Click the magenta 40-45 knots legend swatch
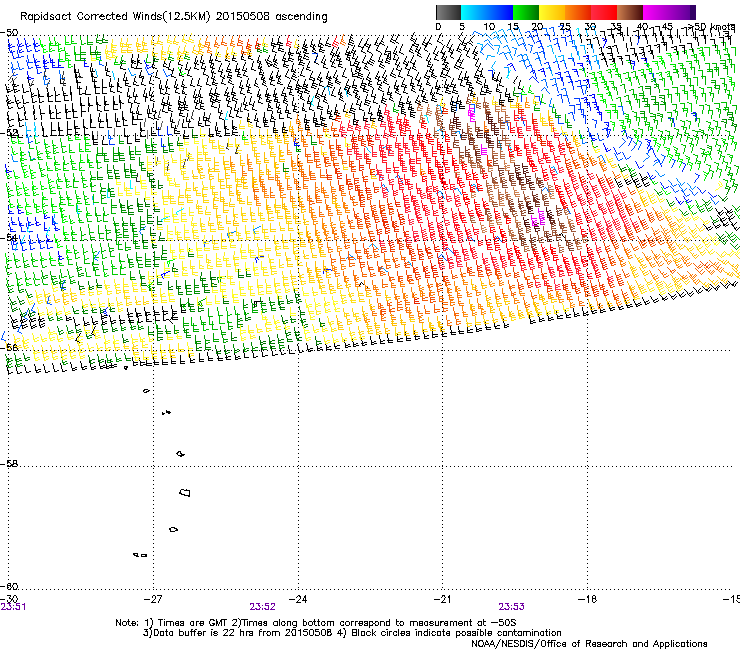Image resolution: width=740 pixels, height=650 pixels. tap(656, 12)
